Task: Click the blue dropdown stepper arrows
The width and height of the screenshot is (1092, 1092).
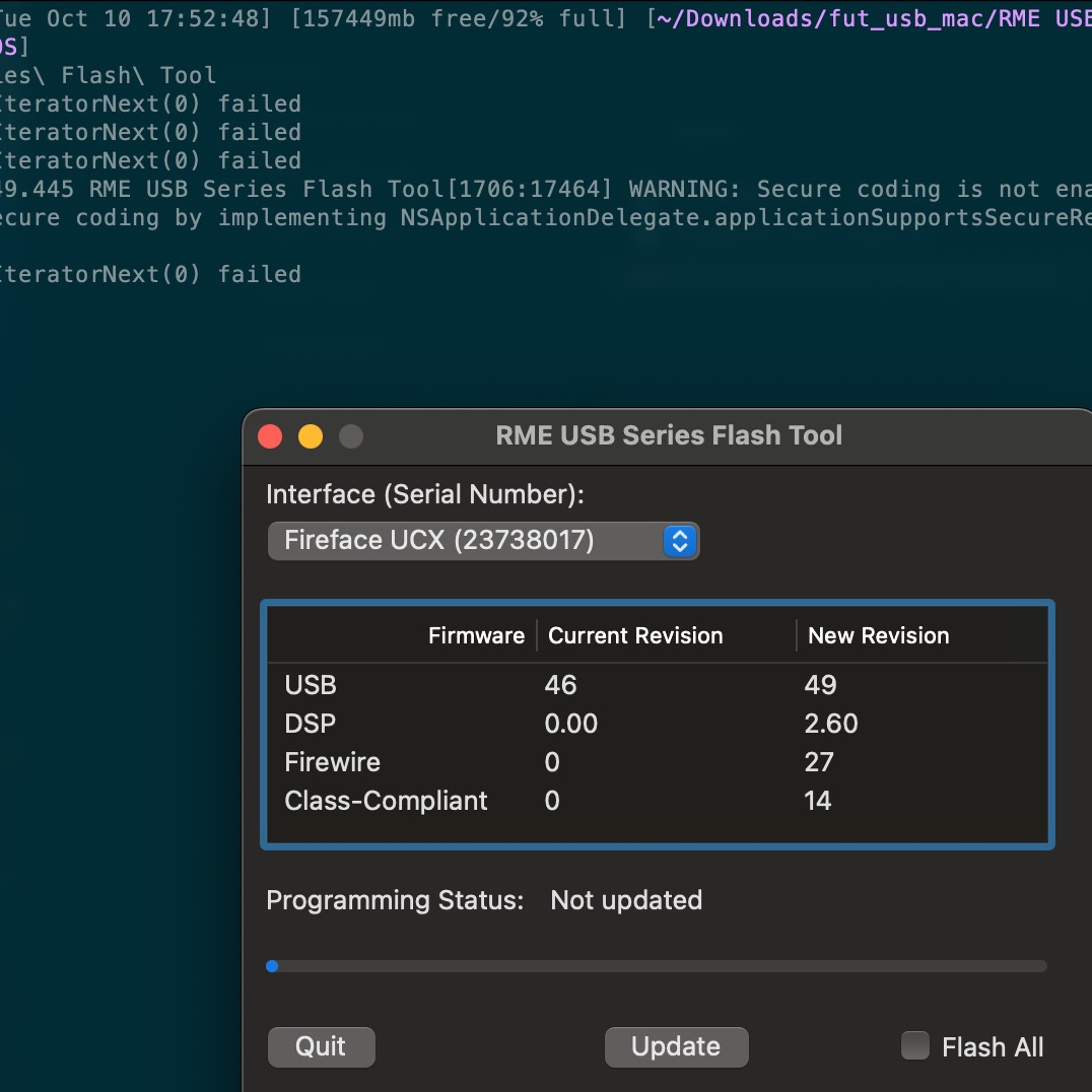Action: [x=680, y=541]
